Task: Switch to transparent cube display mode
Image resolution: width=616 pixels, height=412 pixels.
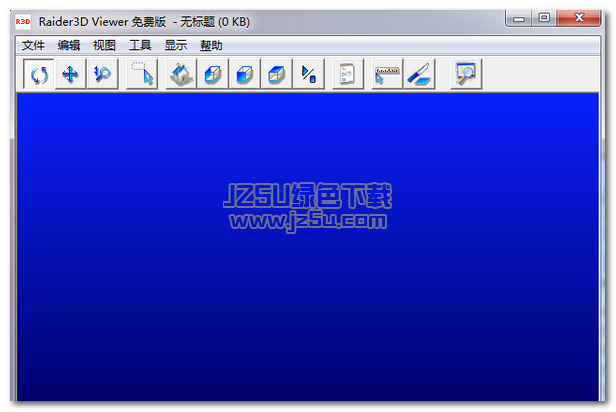Action: click(277, 74)
